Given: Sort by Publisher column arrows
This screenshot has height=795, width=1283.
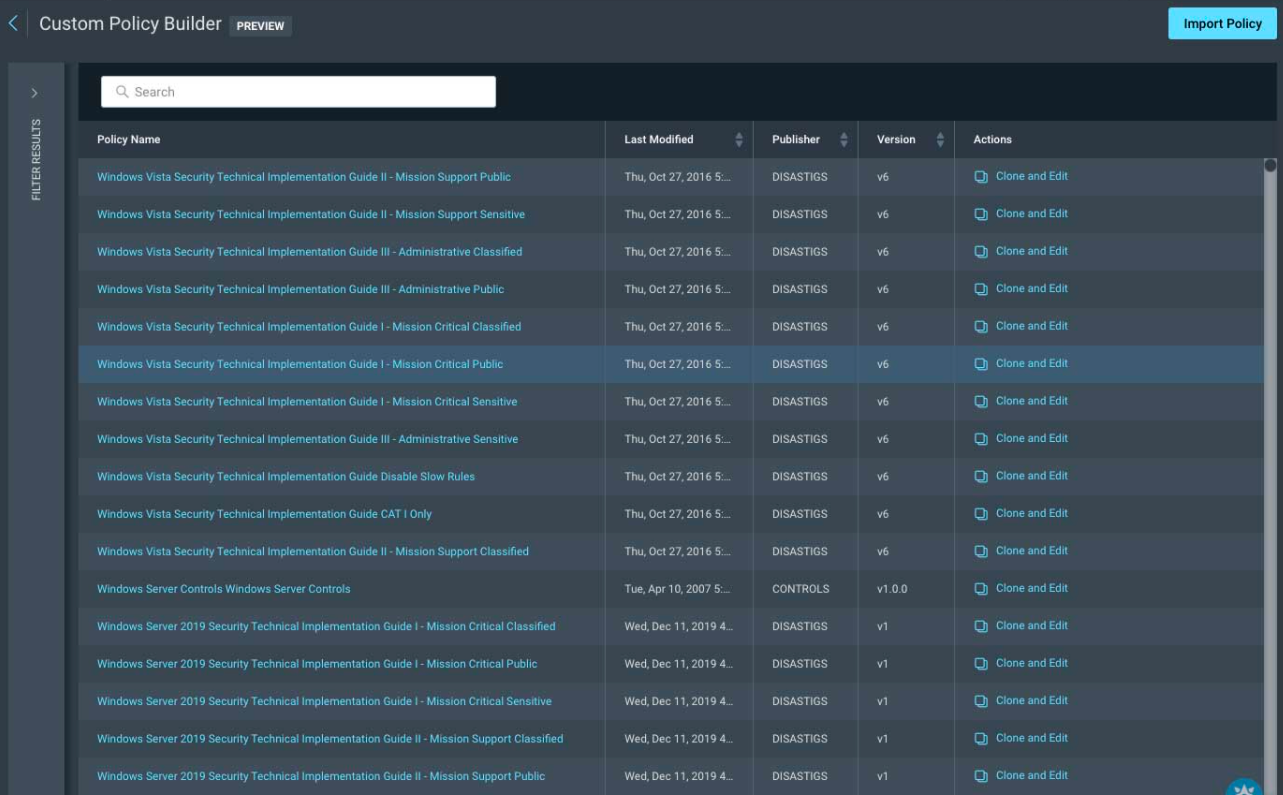Looking at the screenshot, I should [x=844, y=140].
